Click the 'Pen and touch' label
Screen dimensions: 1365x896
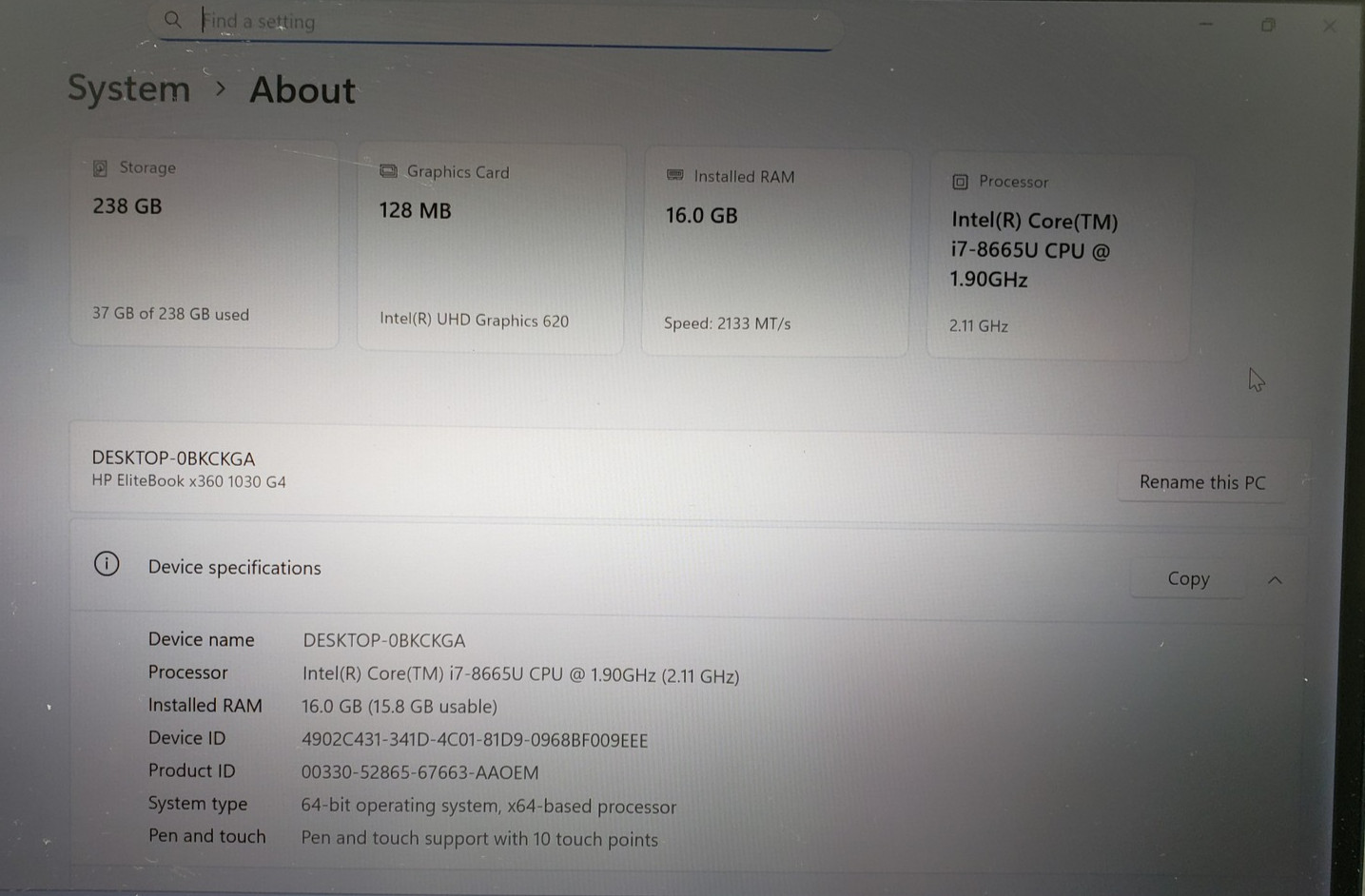tap(206, 836)
